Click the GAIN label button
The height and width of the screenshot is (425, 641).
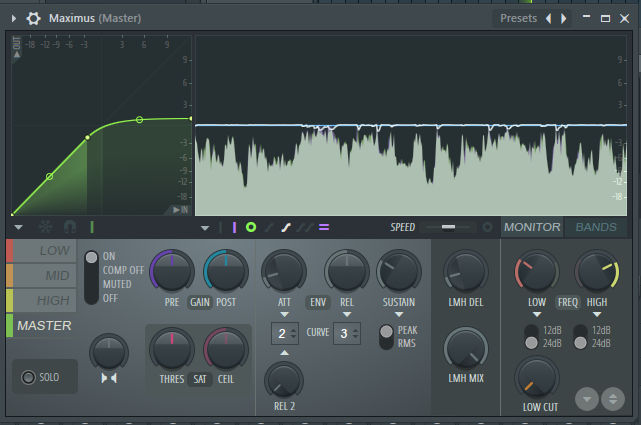200,302
